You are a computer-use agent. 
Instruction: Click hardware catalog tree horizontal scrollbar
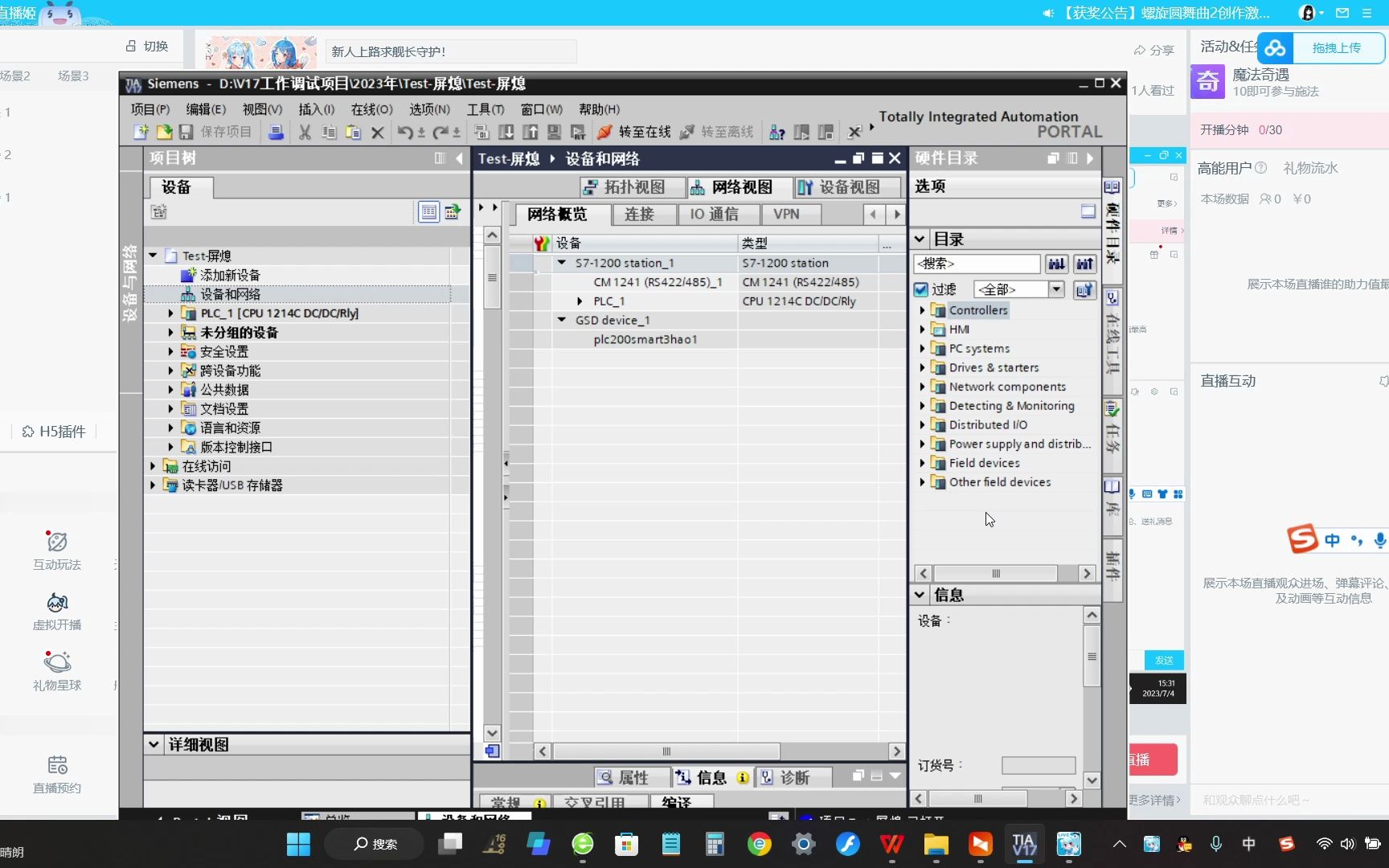tap(996, 573)
